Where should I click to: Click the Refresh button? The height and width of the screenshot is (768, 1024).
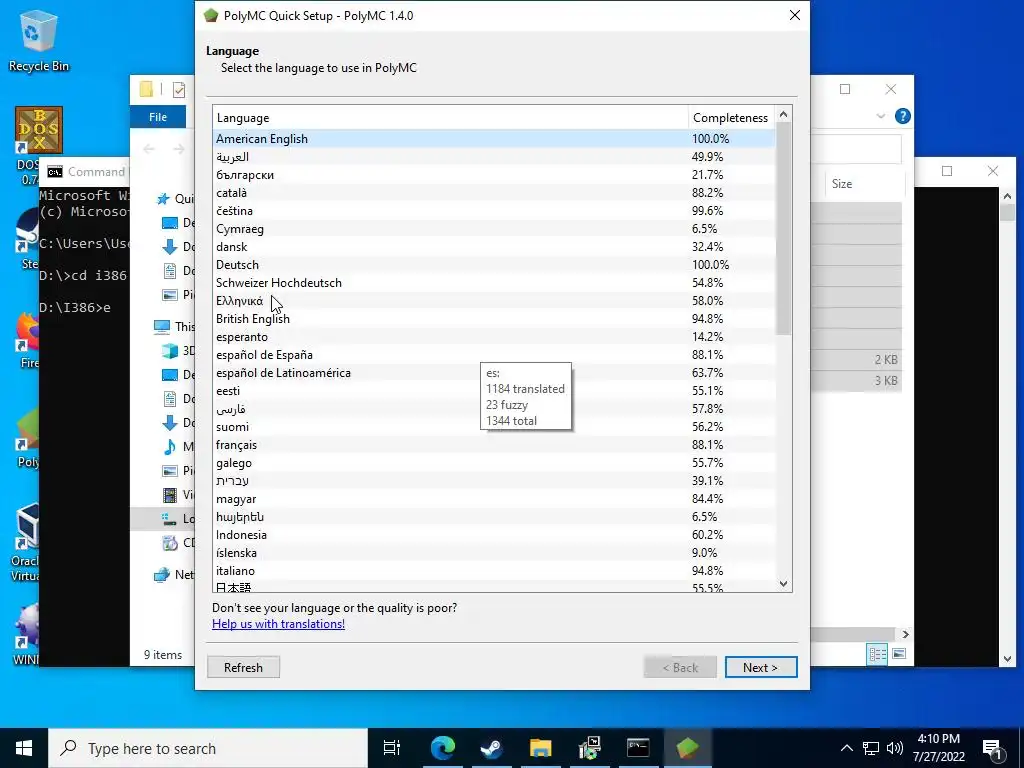pos(243,667)
